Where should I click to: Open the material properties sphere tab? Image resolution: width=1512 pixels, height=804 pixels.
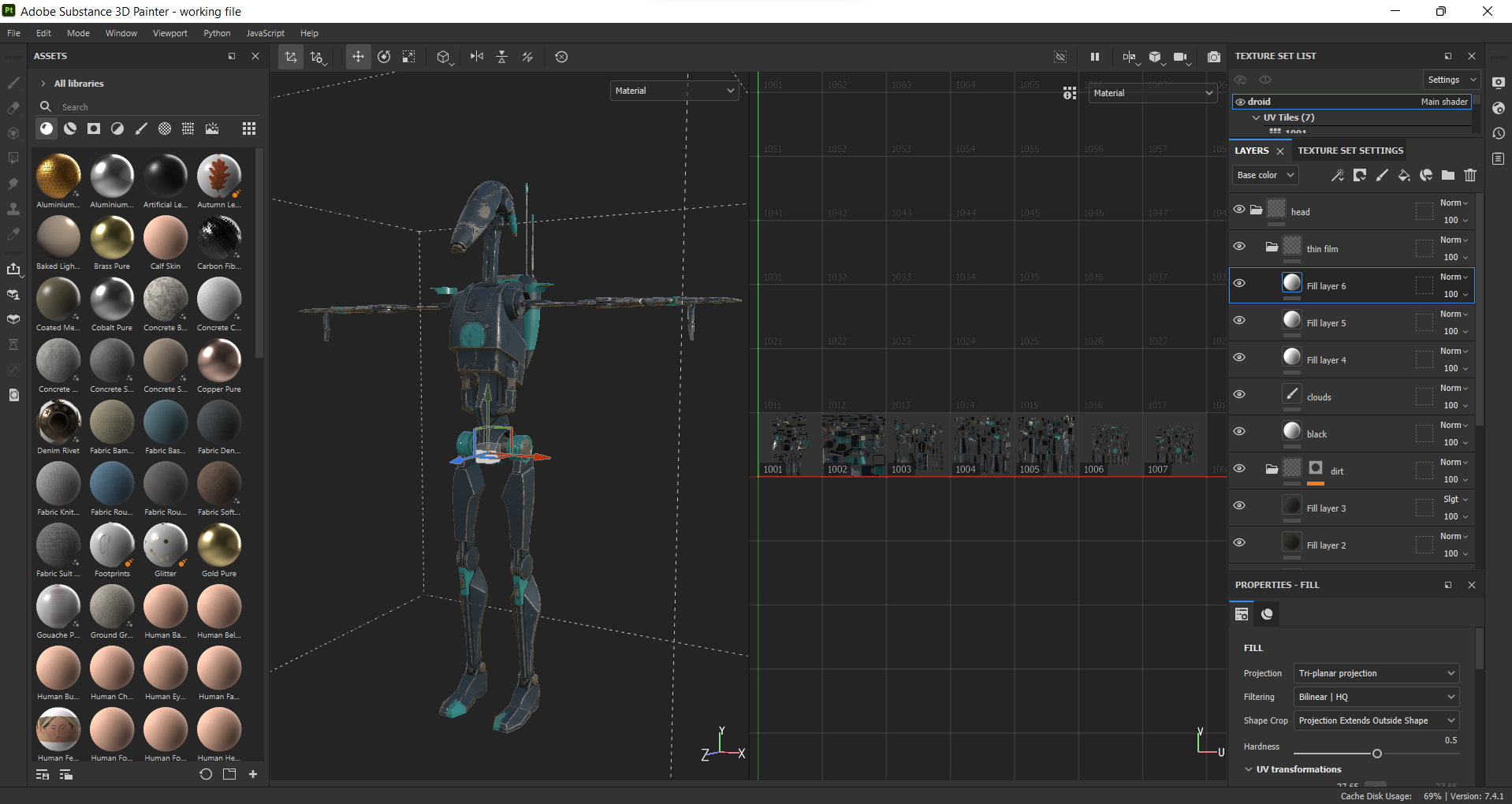click(x=1267, y=614)
